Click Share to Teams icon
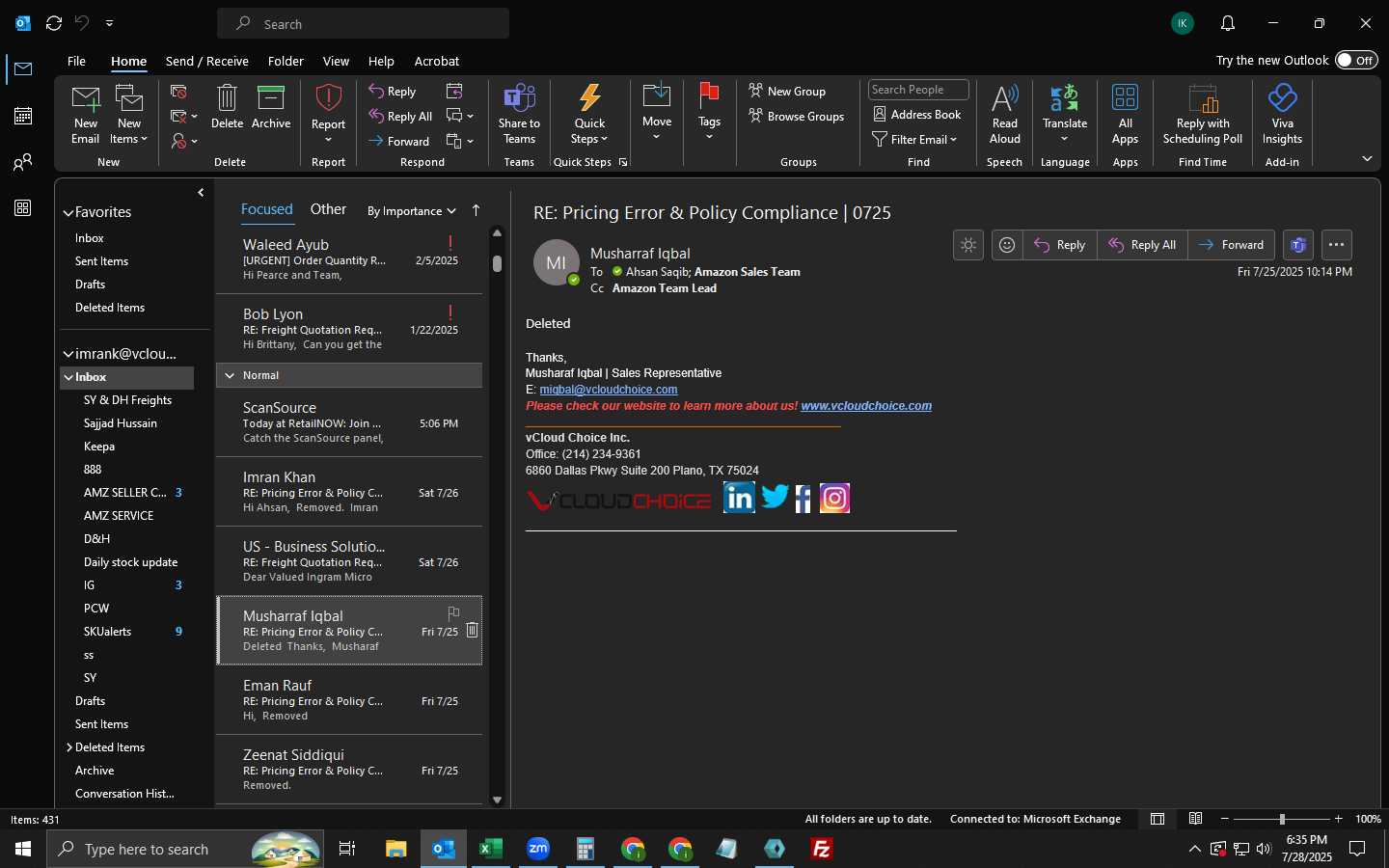This screenshot has height=868, width=1389. coord(519,98)
